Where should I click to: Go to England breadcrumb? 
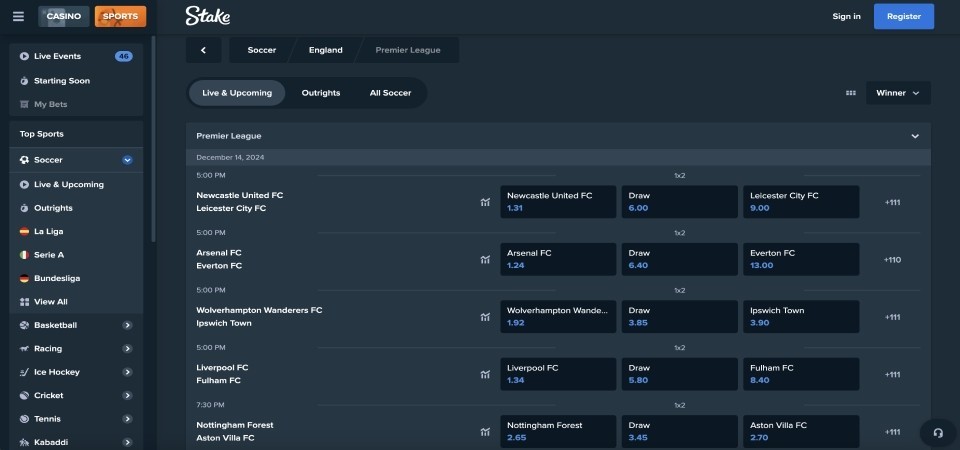coord(326,50)
